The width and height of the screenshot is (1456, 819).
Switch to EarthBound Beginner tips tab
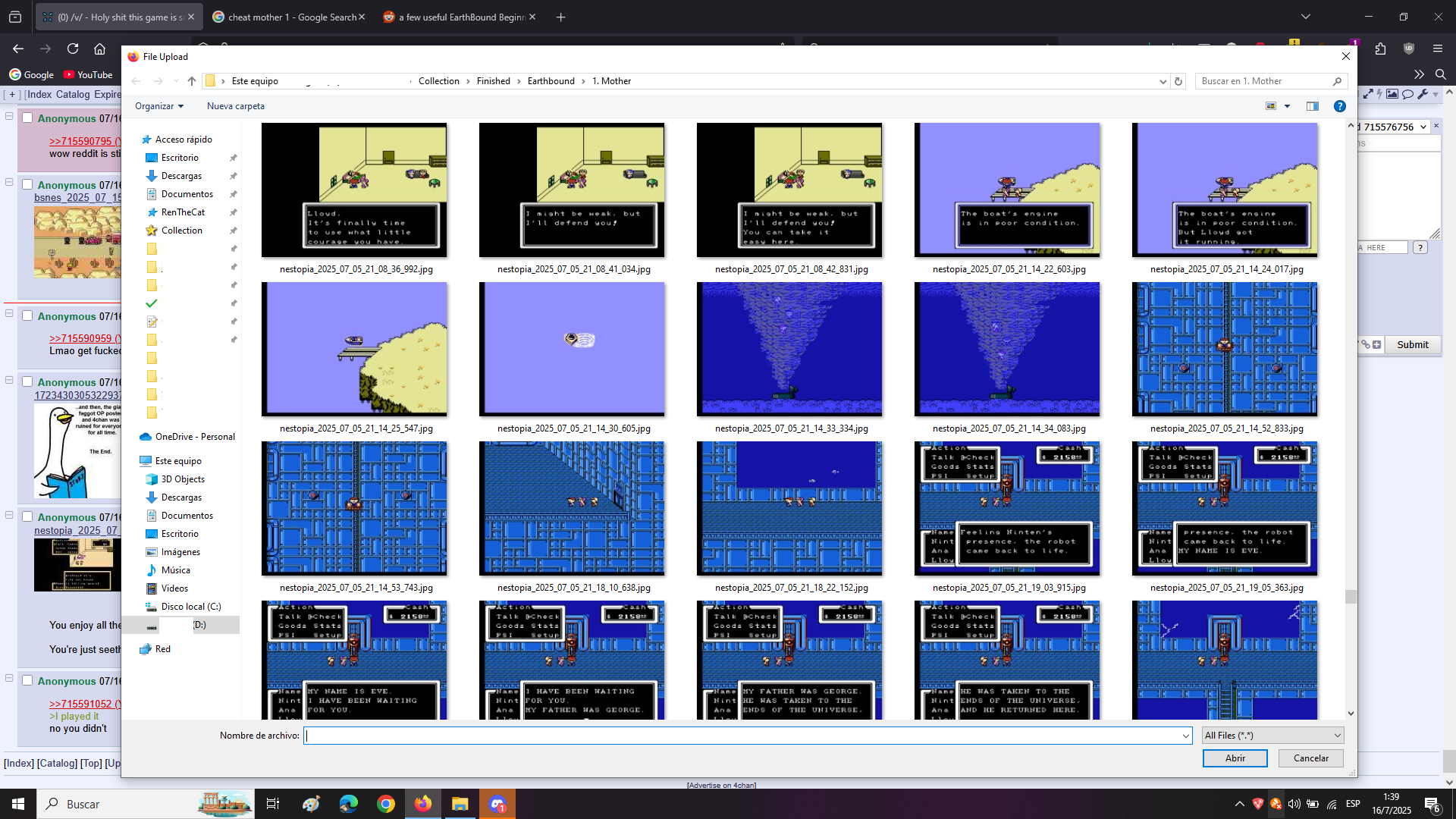tap(460, 17)
